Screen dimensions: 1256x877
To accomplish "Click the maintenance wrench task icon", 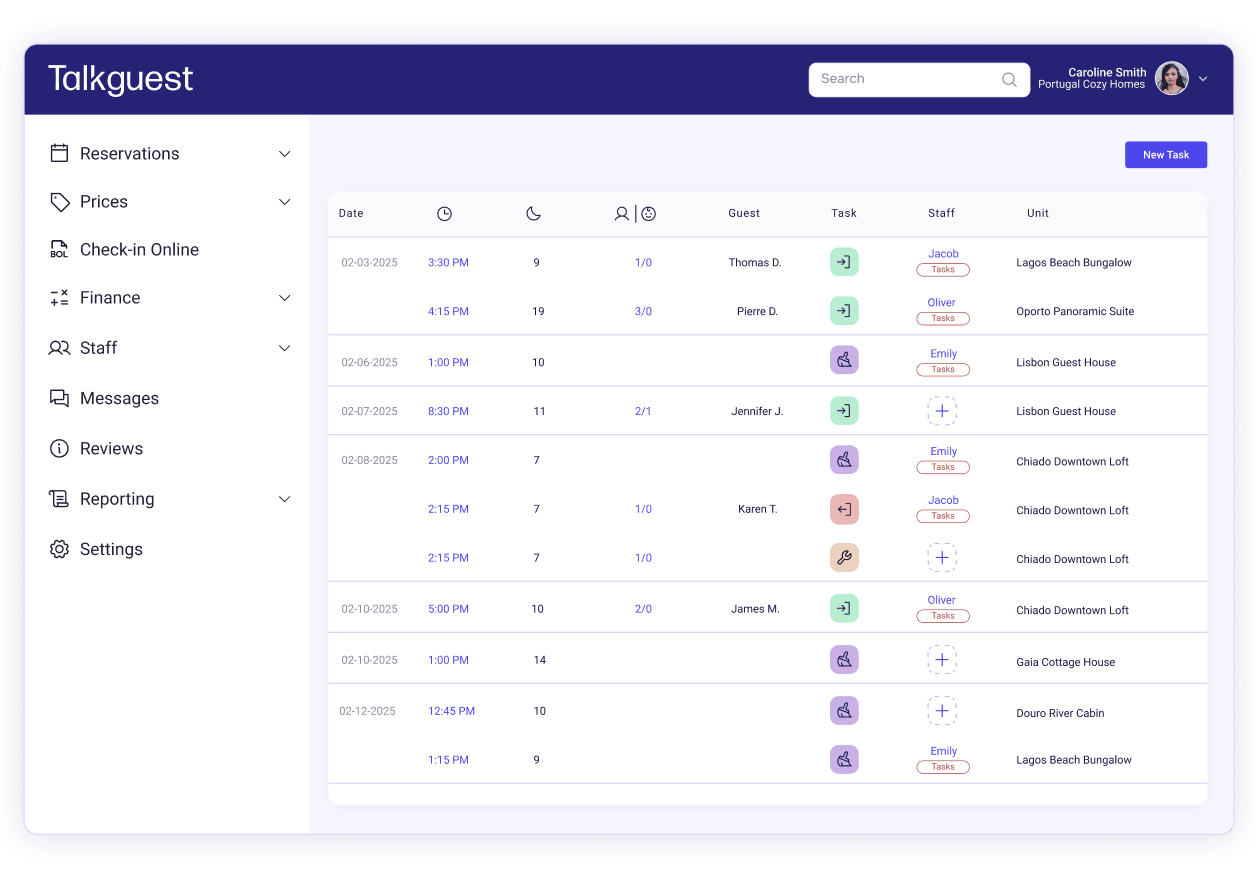I will tap(844, 557).
